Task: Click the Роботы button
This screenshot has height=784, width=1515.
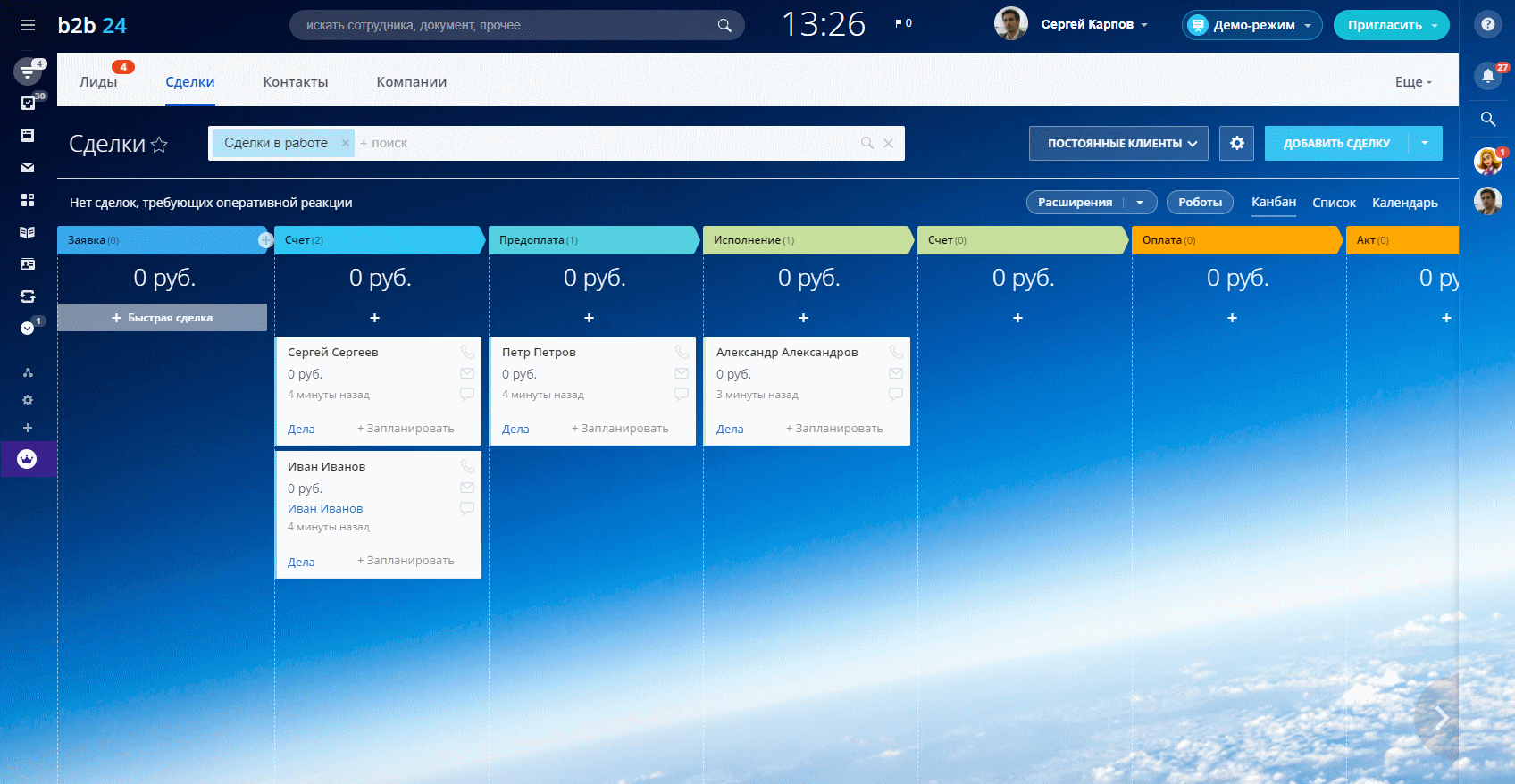Action: (x=1200, y=203)
